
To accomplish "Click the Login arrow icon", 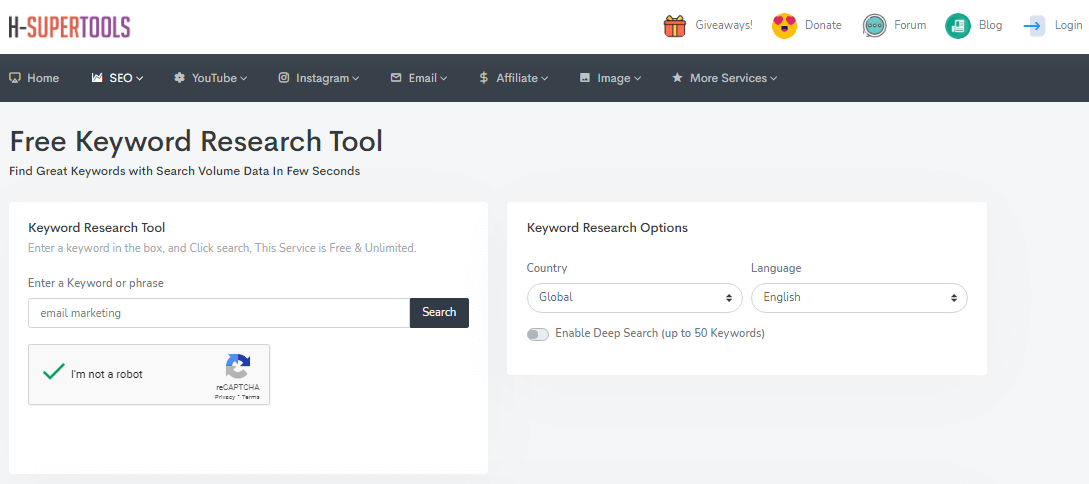I will pos(1034,26).
